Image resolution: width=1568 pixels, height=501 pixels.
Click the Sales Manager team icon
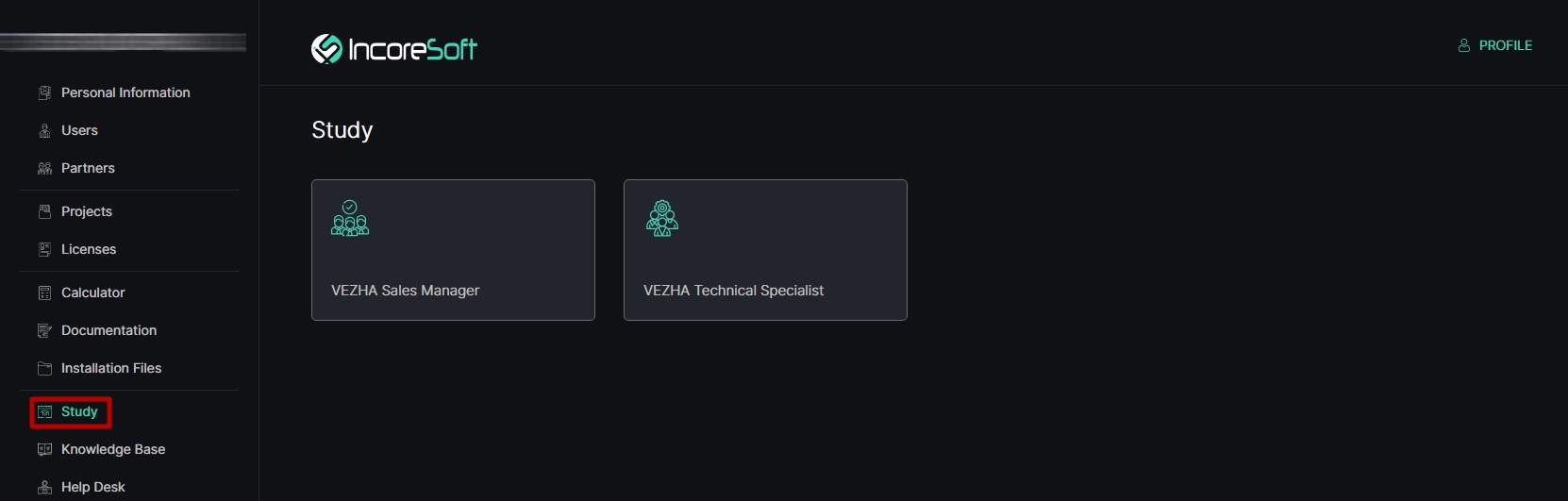pyautogui.click(x=350, y=218)
